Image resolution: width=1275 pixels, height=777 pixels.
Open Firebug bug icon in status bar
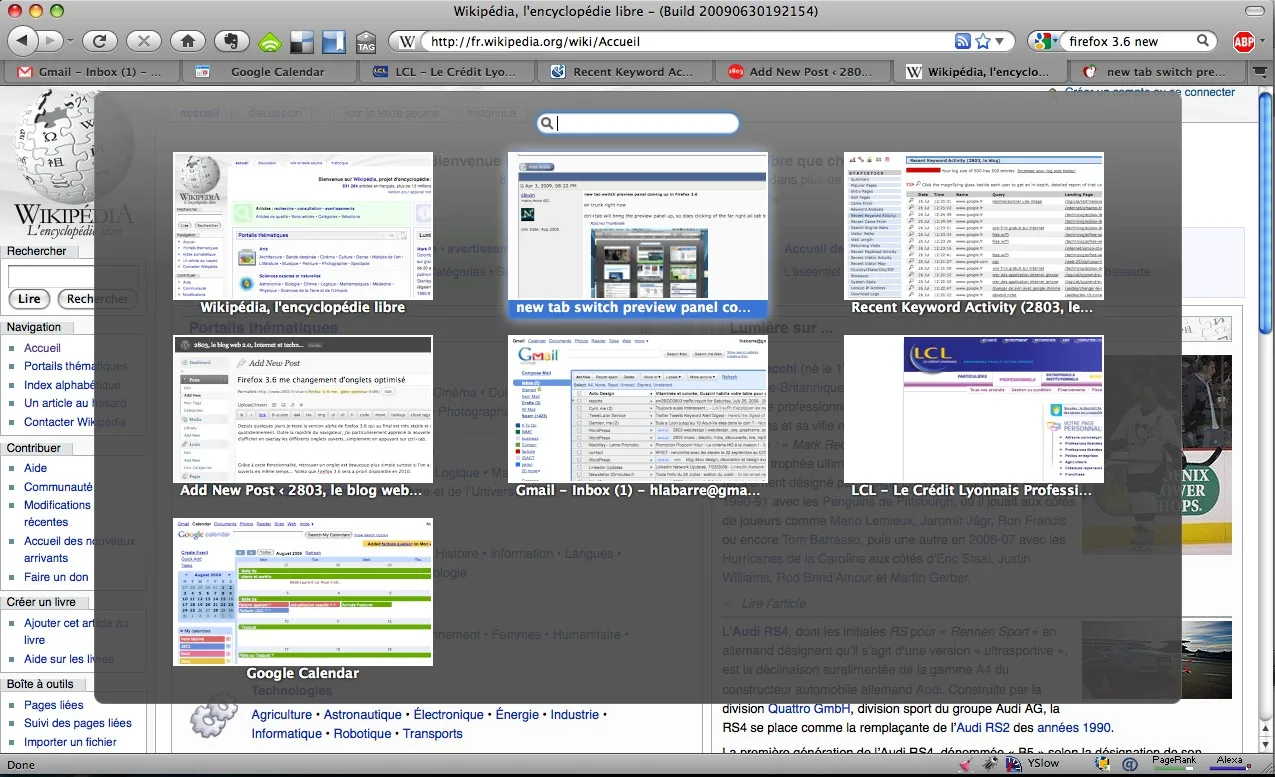click(988, 765)
